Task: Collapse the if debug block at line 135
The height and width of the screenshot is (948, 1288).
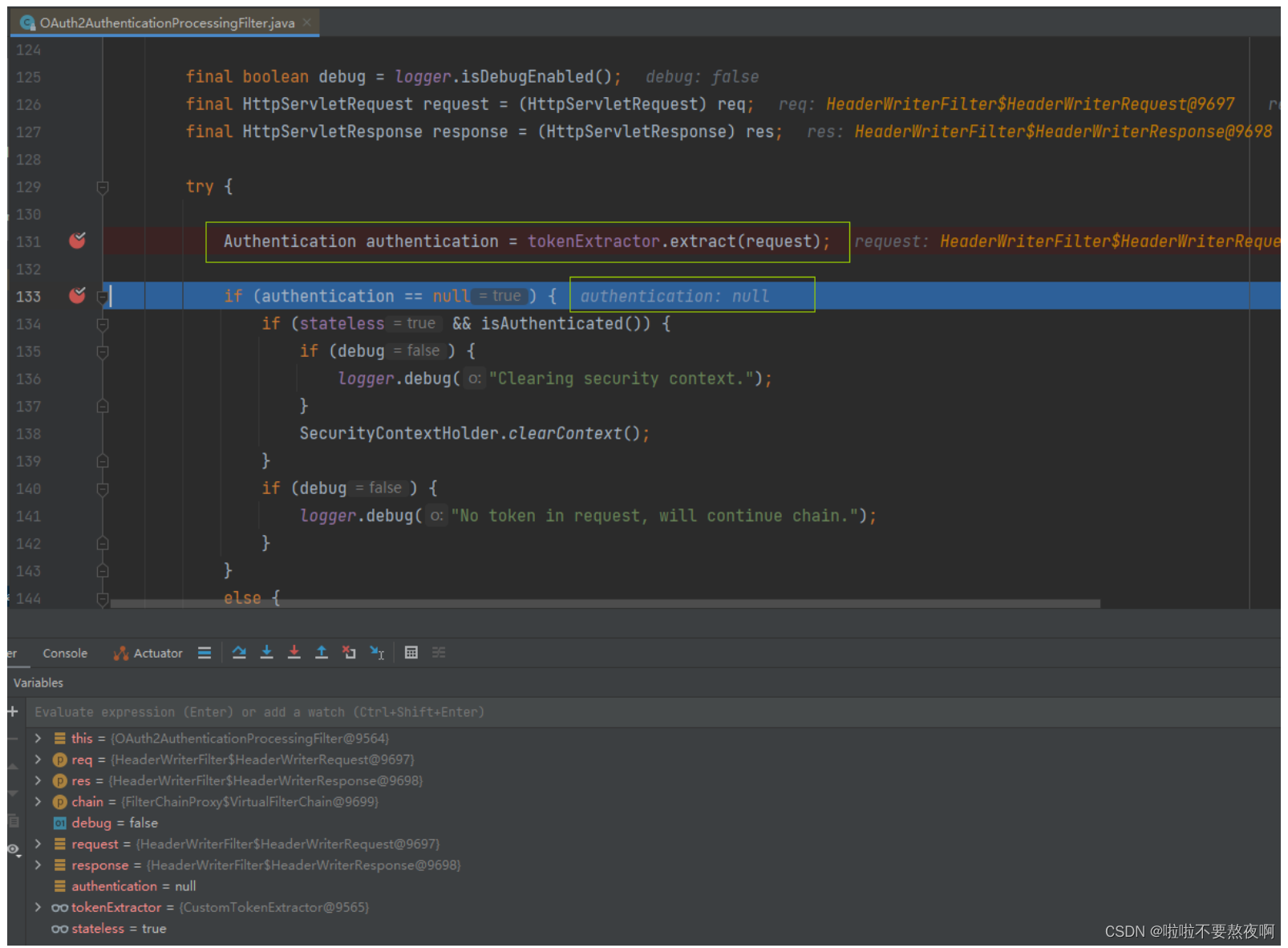Action: click(x=103, y=352)
